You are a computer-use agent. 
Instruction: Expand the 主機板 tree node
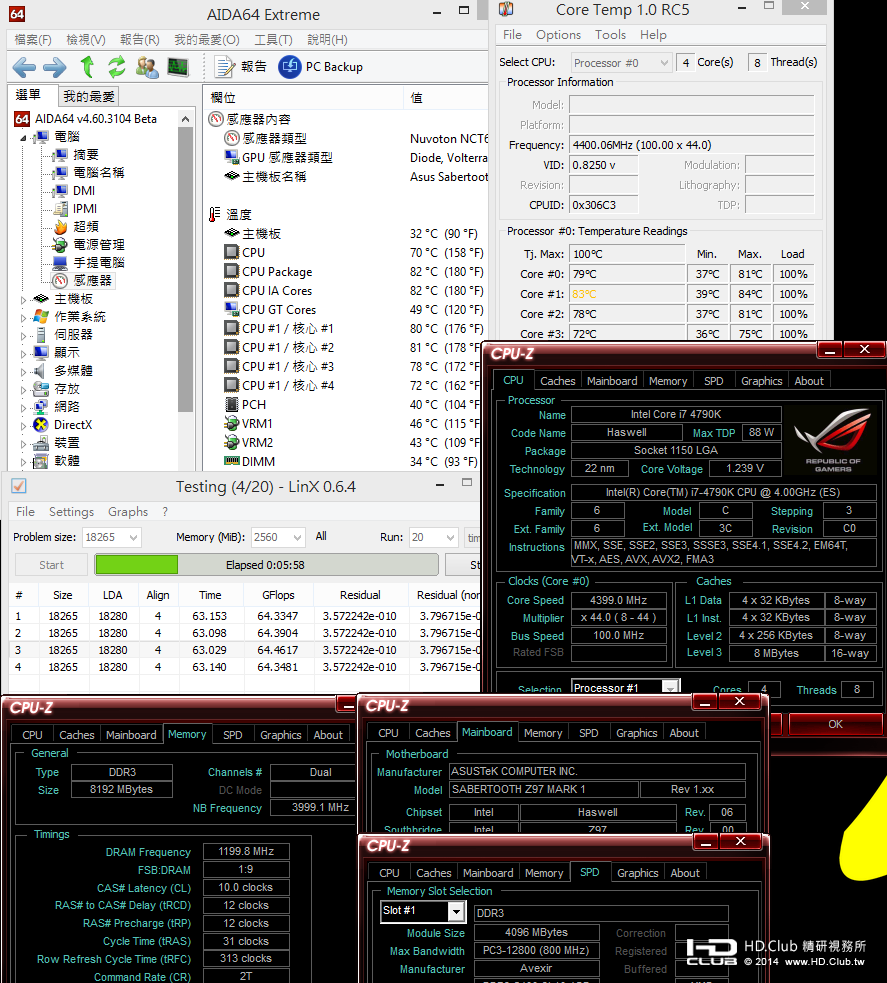pyautogui.click(x=23, y=300)
